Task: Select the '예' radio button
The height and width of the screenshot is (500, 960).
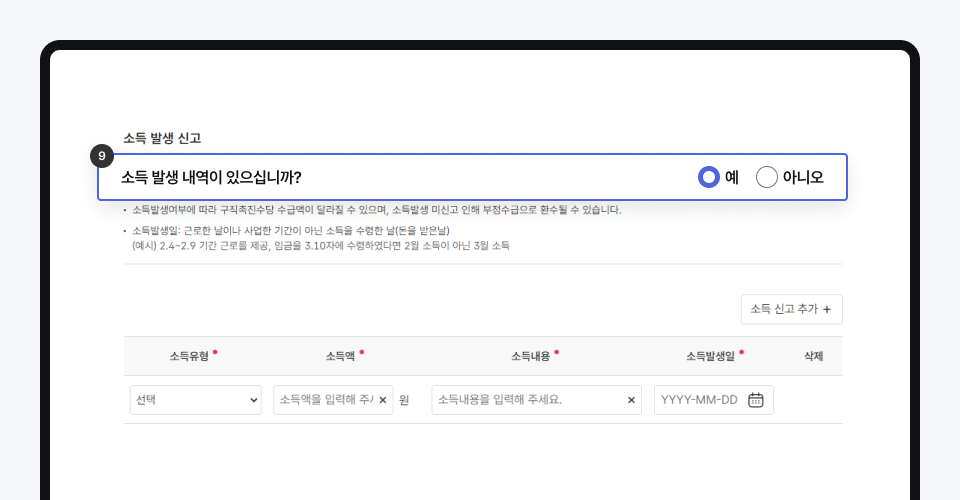Action: (x=709, y=177)
